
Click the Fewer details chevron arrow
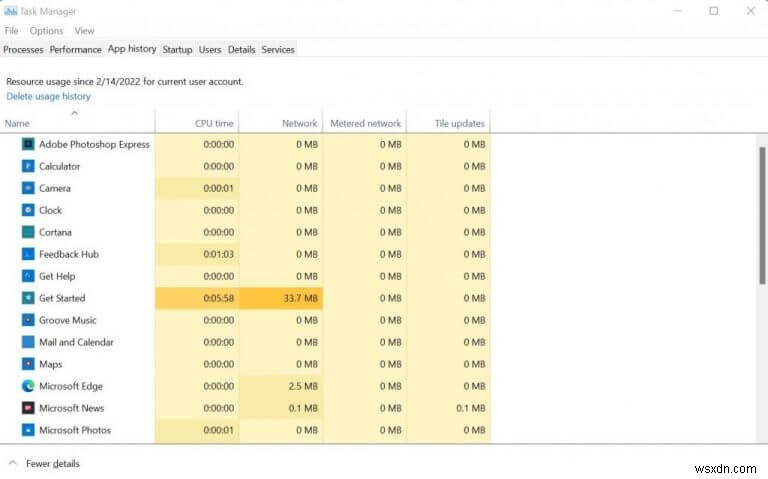[13, 463]
